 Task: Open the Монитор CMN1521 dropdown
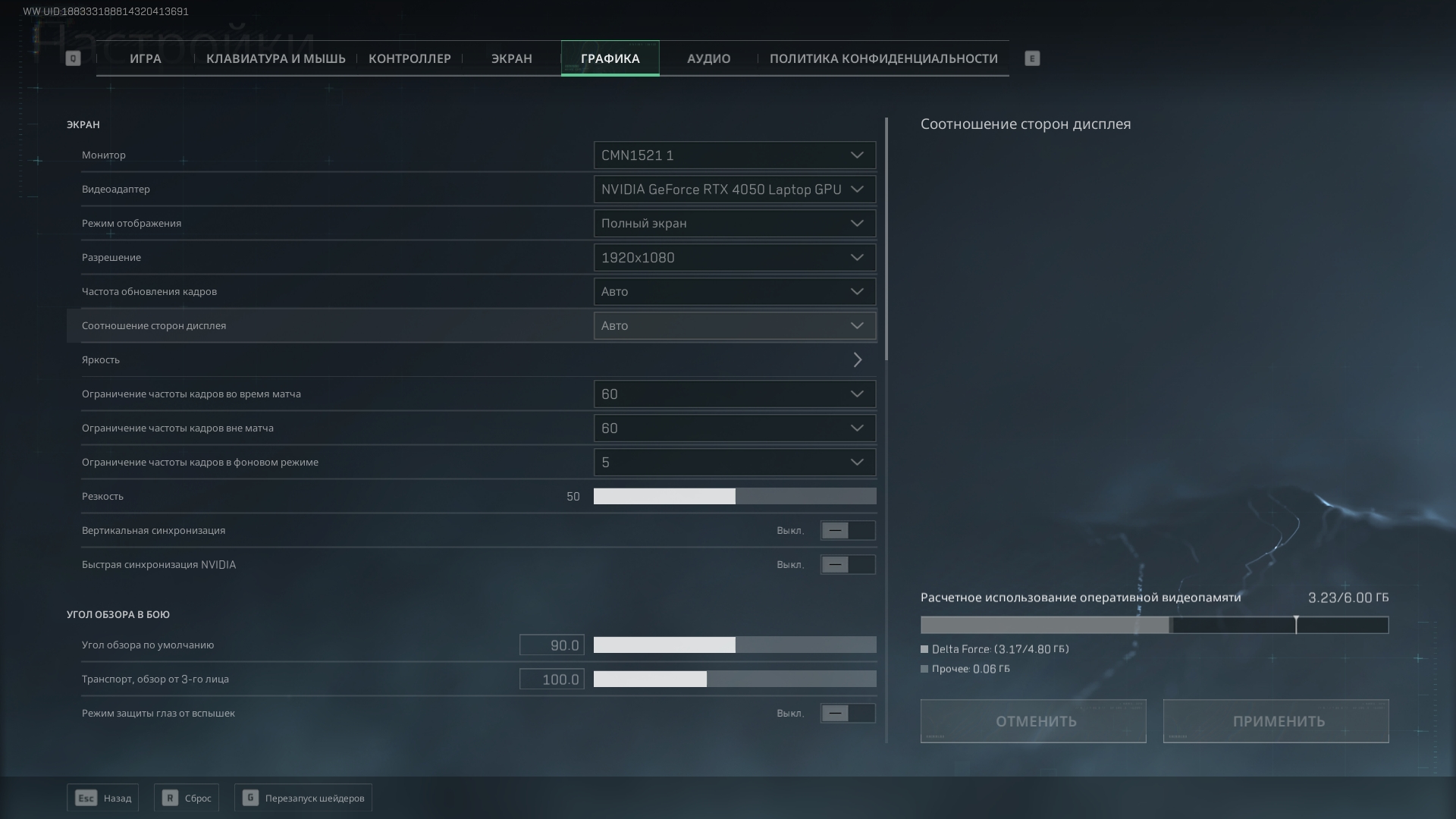(734, 155)
